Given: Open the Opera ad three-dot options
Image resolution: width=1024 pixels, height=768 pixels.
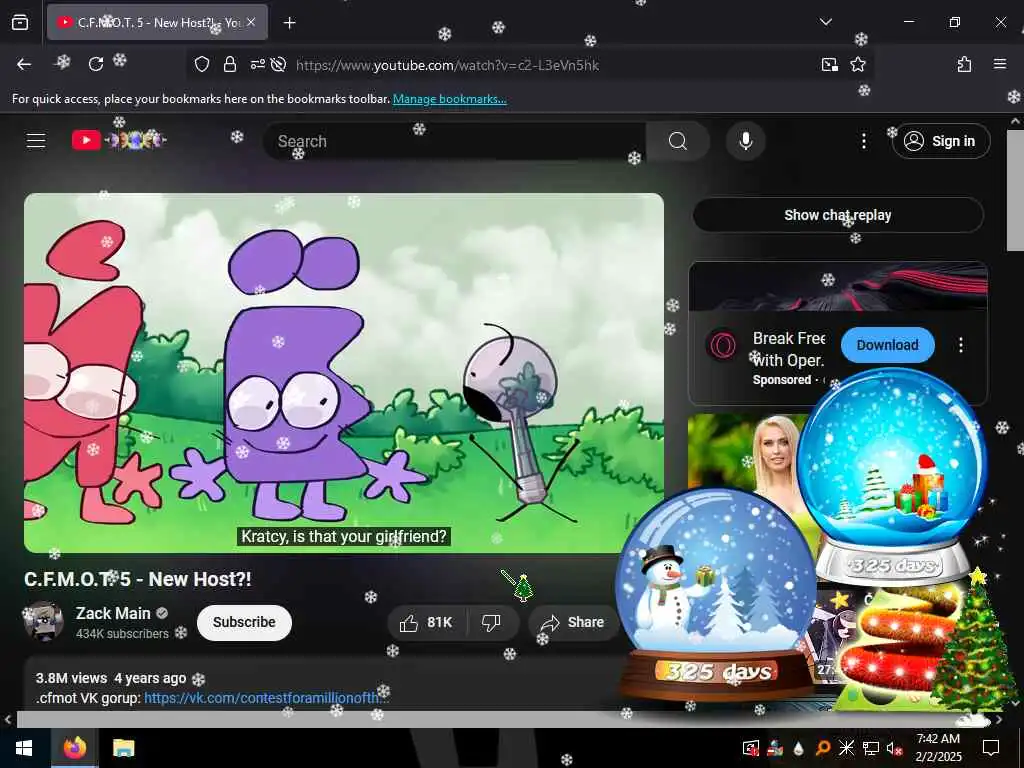Looking at the screenshot, I should point(961,345).
